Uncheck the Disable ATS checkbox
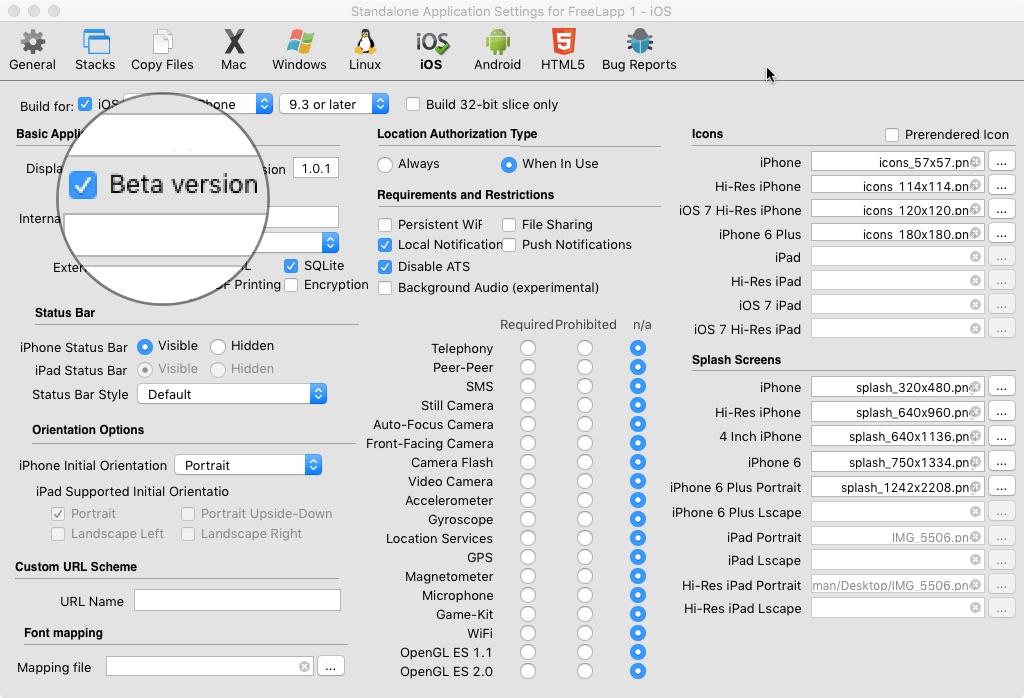This screenshot has height=698, width=1024. click(x=385, y=267)
